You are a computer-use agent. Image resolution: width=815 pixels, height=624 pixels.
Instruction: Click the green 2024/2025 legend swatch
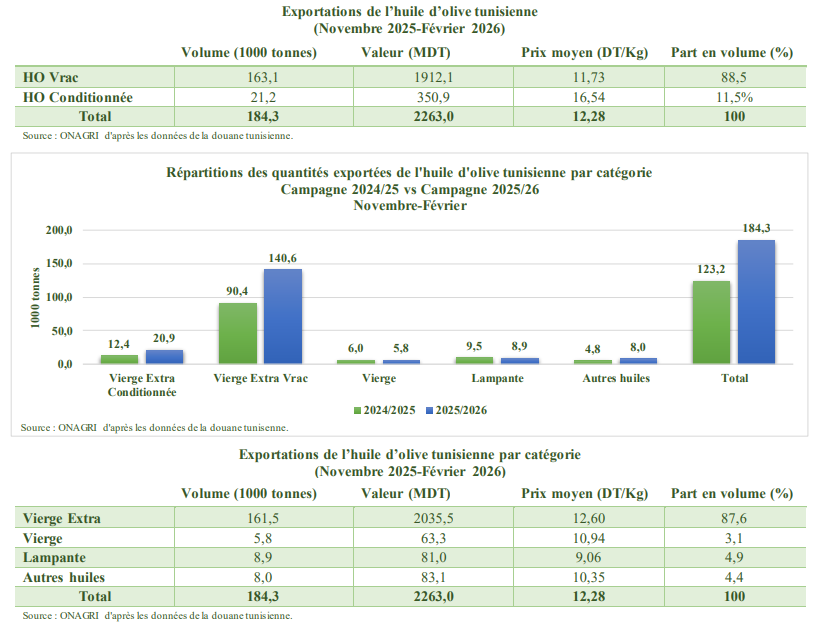(x=357, y=410)
